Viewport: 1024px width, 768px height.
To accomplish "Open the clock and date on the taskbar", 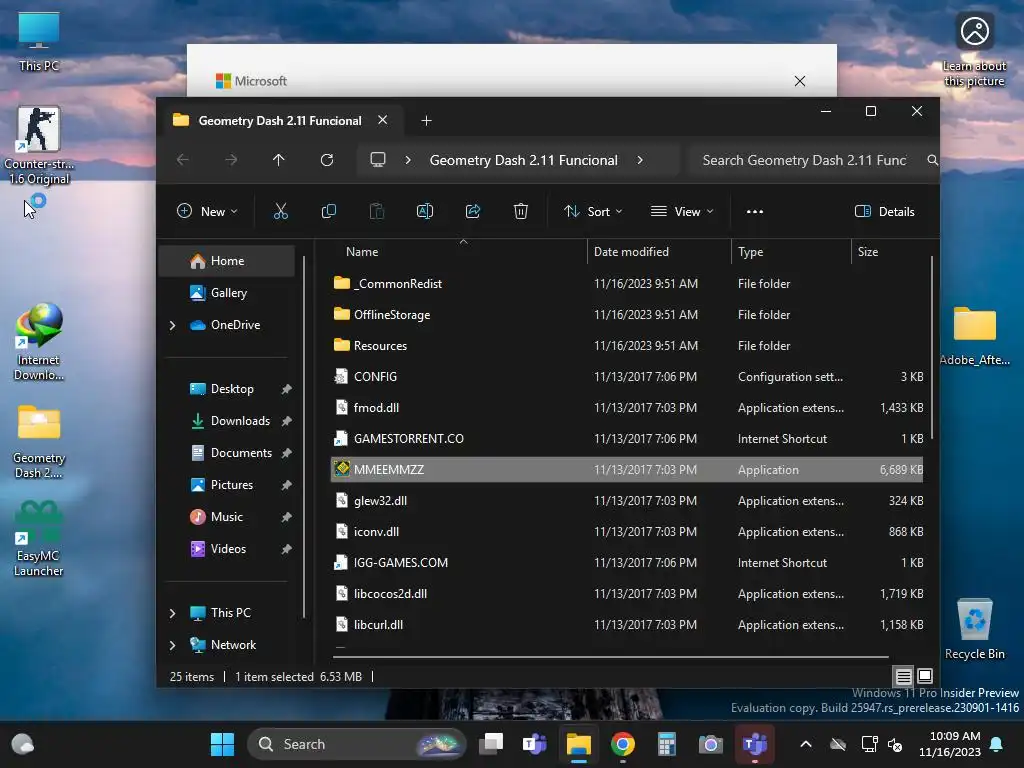I will (950, 744).
